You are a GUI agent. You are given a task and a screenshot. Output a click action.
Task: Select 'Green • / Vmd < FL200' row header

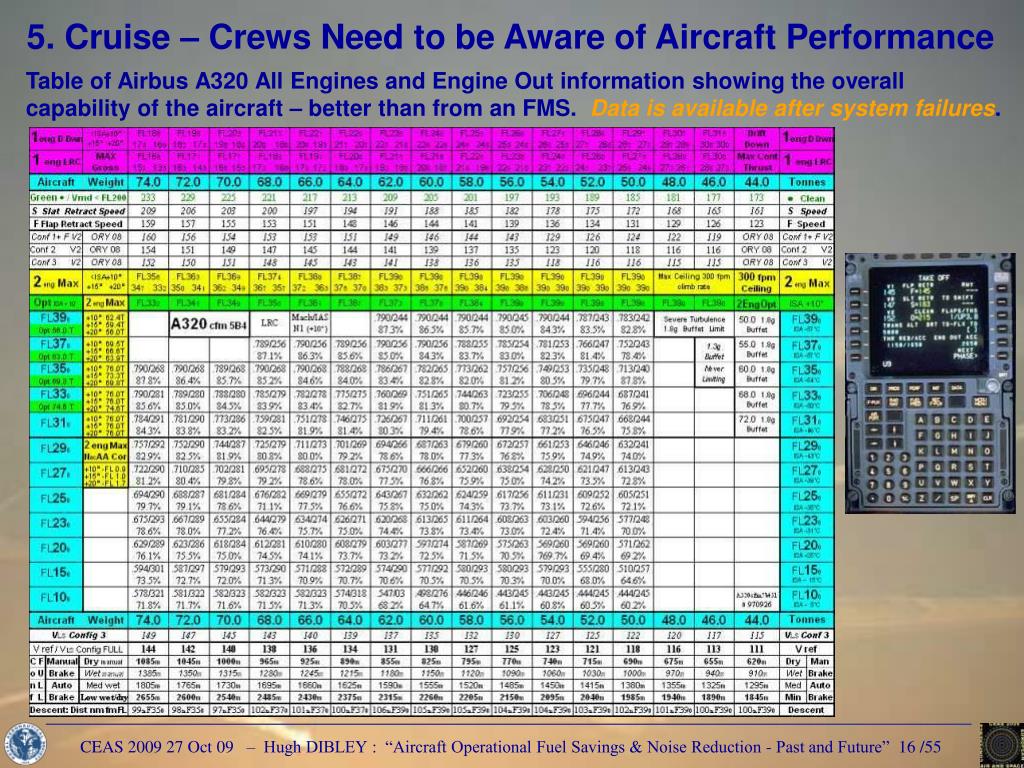click(78, 198)
